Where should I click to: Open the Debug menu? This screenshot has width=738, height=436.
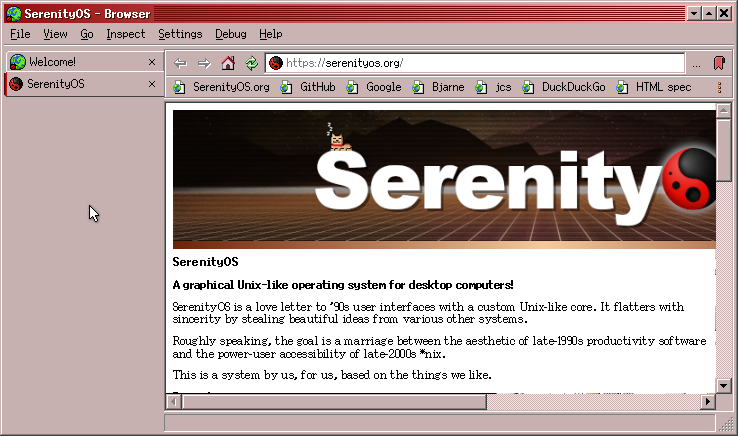pyautogui.click(x=231, y=34)
